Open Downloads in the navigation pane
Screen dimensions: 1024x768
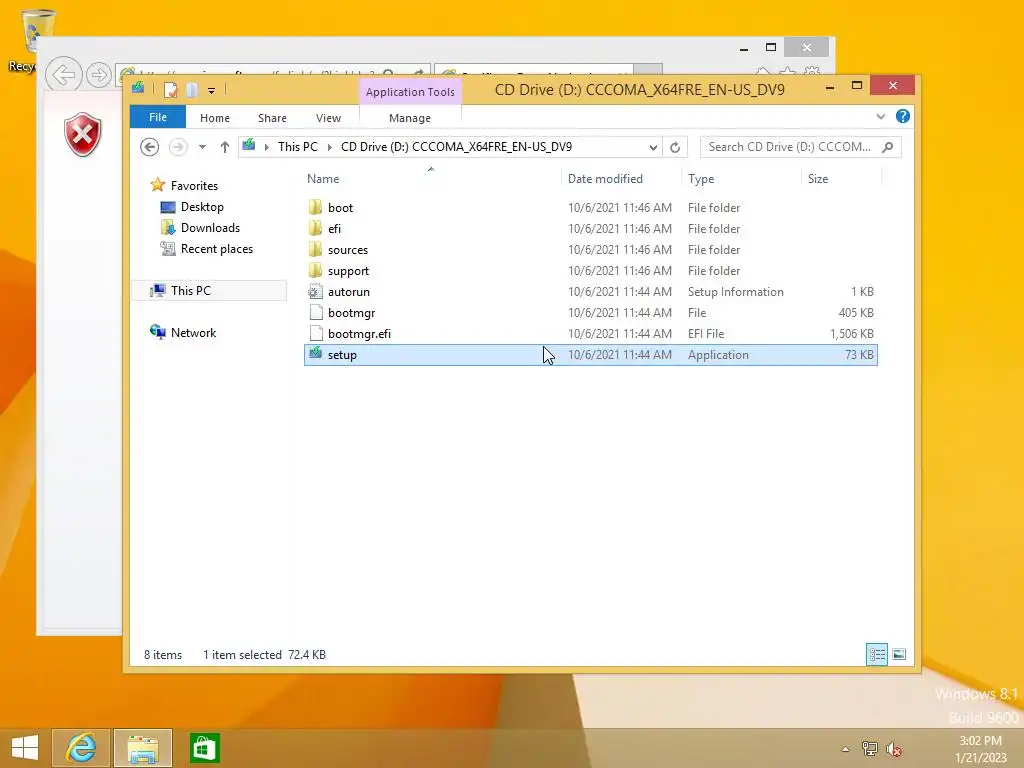tap(210, 227)
